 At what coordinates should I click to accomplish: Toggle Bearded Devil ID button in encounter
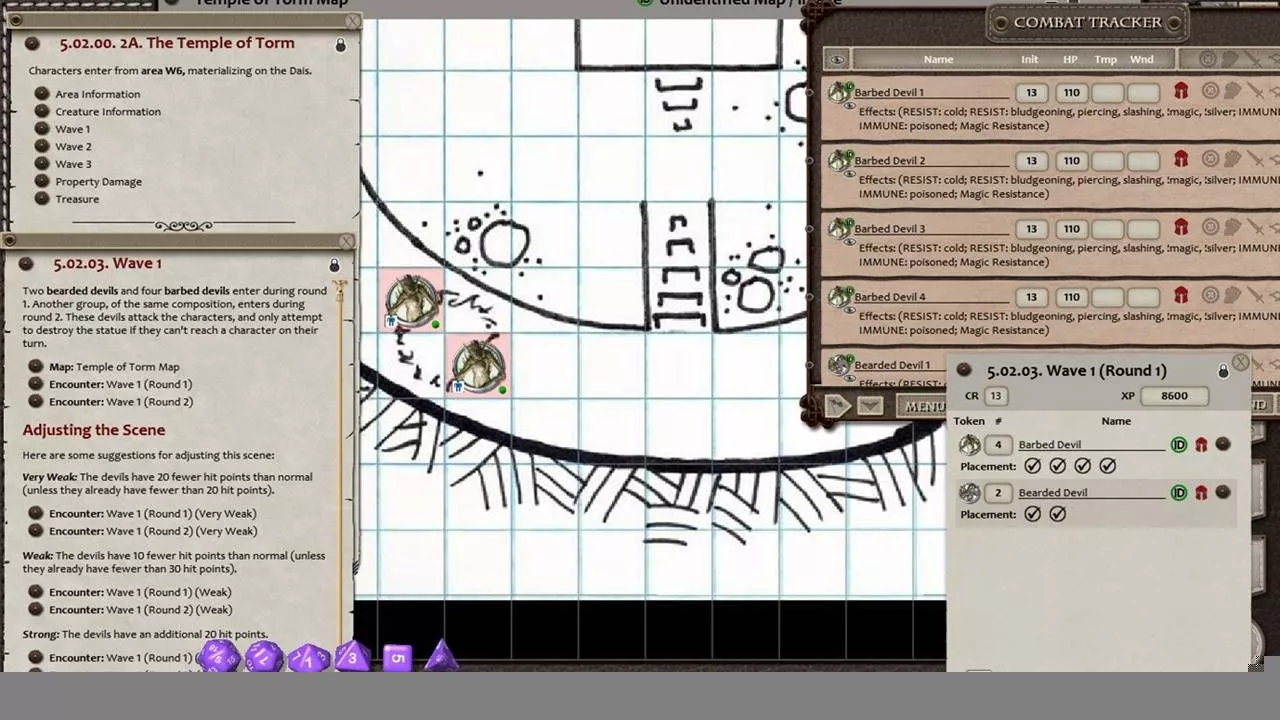point(1179,493)
